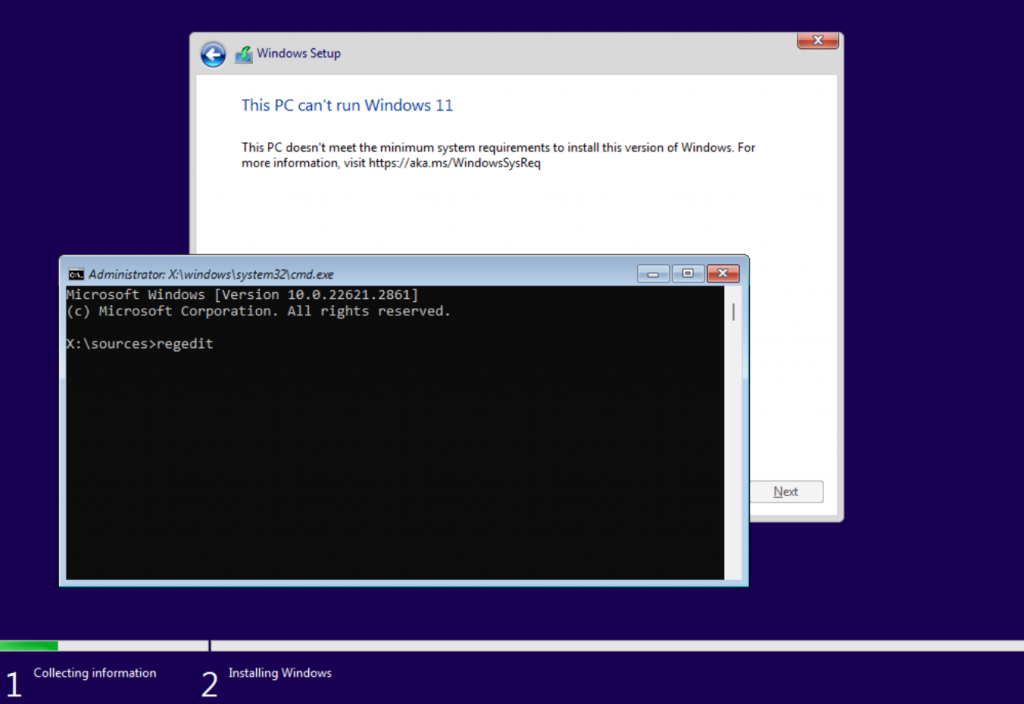Close the Administrator cmd.exe window
Image resolution: width=1024 pixels, height=704 pixels.
click(x=723, y=273)
